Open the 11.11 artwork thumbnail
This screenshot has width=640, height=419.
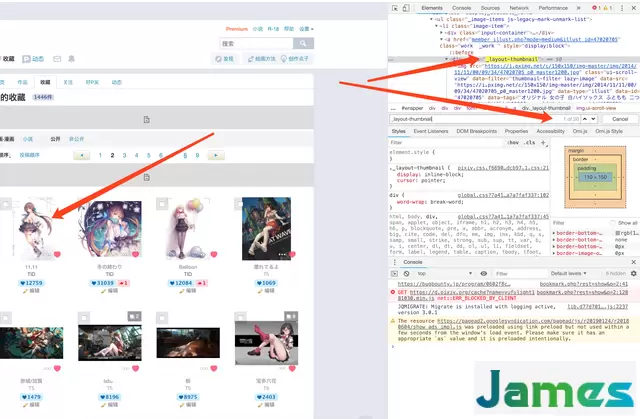(x=32, y=229)
